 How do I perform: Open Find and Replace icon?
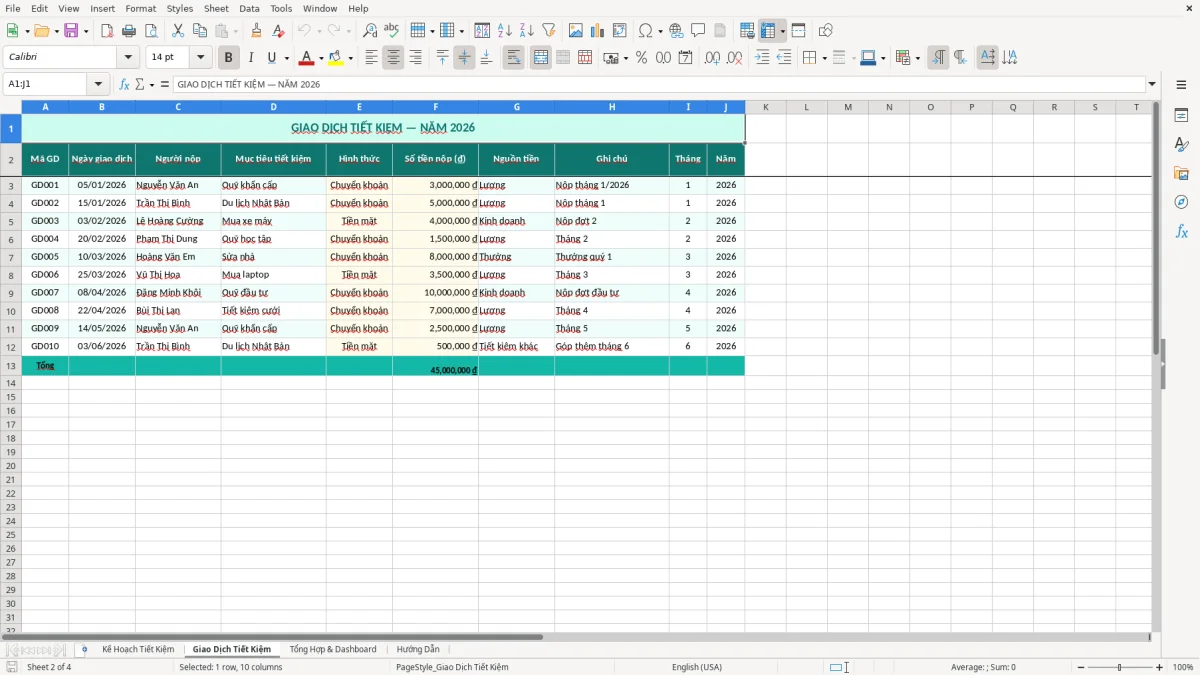(x=370, y=31)
